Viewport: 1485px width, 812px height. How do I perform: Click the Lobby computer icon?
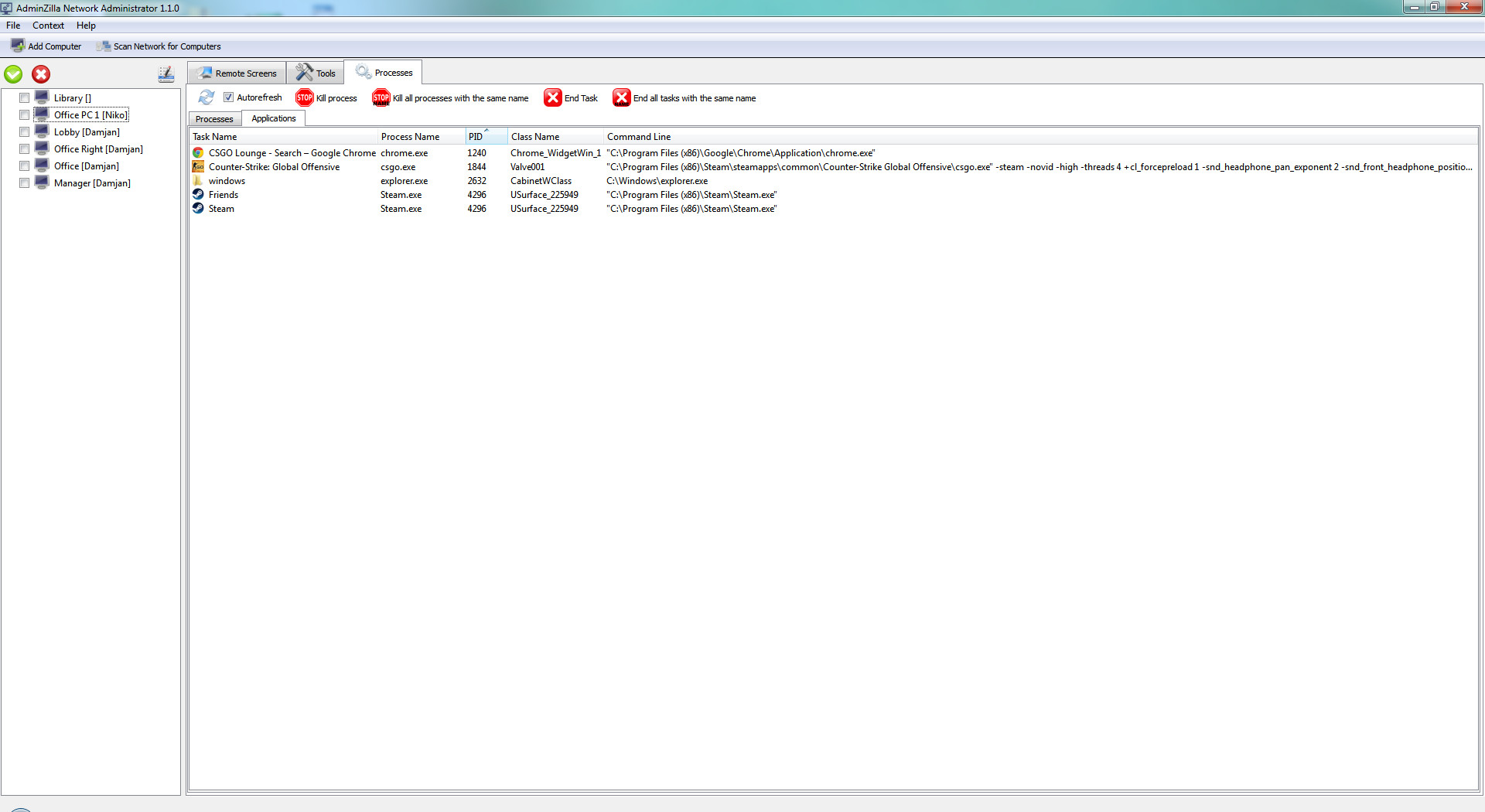(x=42, y=131)
